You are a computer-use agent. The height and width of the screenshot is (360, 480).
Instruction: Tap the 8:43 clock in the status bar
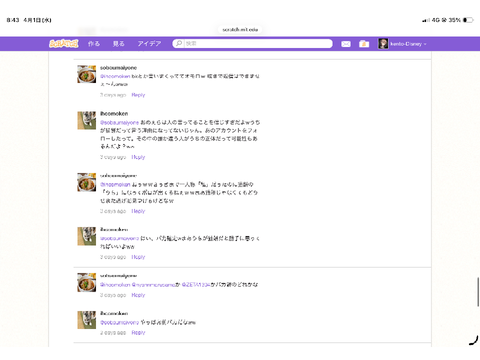coord(13,20)
